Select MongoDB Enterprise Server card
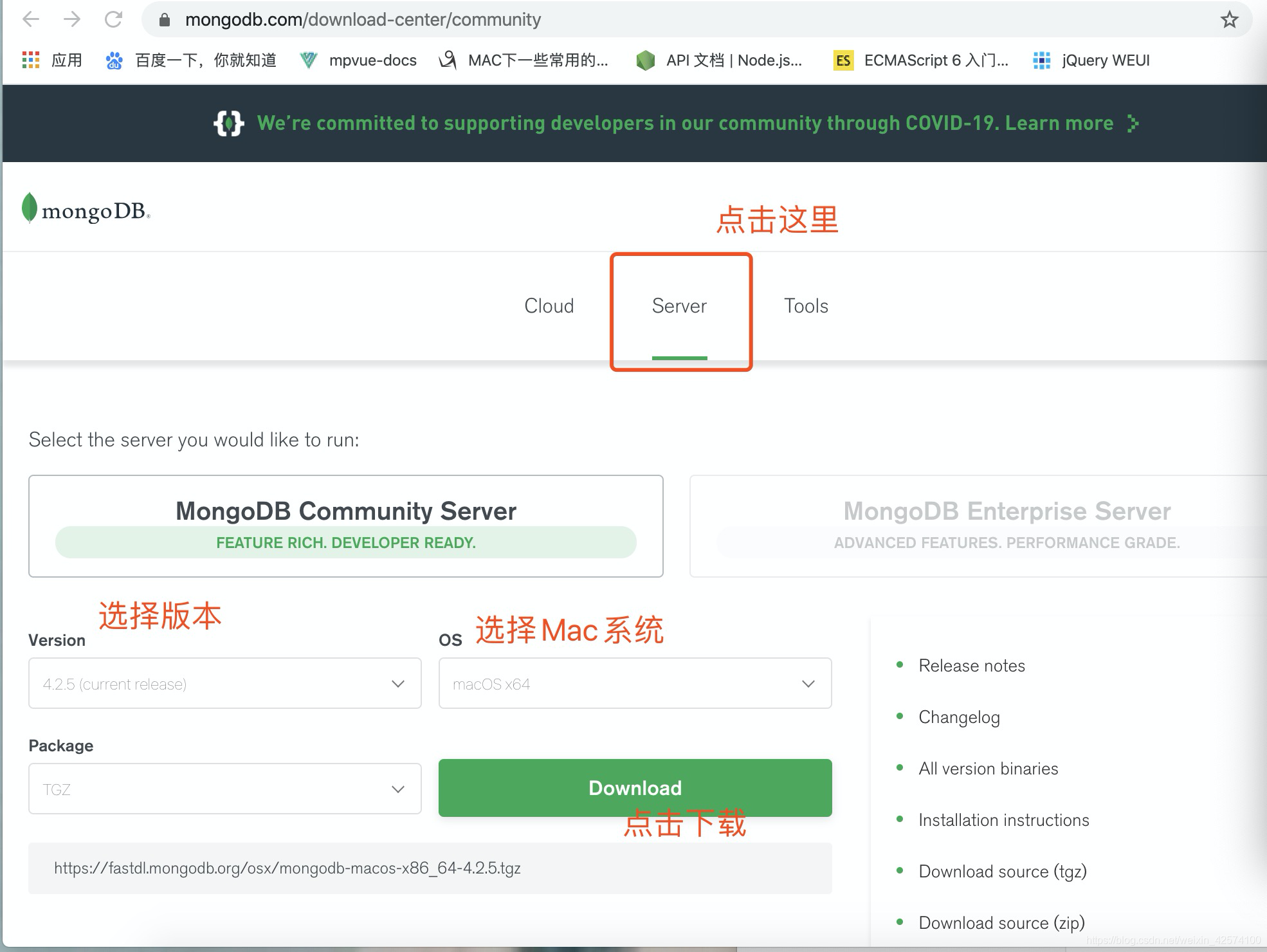The image size is (1267, 952). 978,526
